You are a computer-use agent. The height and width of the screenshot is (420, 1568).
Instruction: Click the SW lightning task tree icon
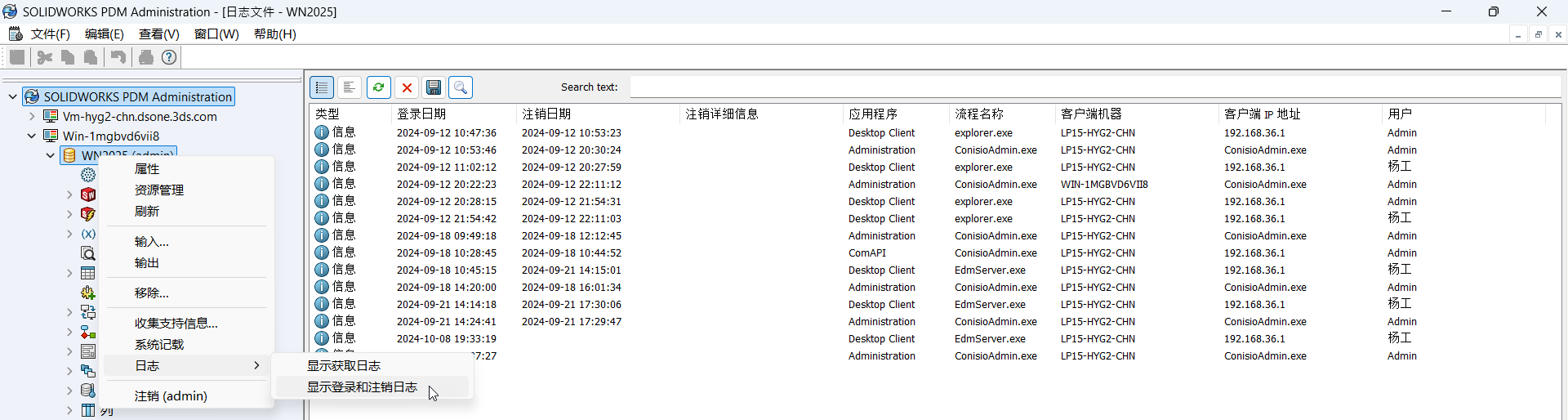click(x=88, y=214)
